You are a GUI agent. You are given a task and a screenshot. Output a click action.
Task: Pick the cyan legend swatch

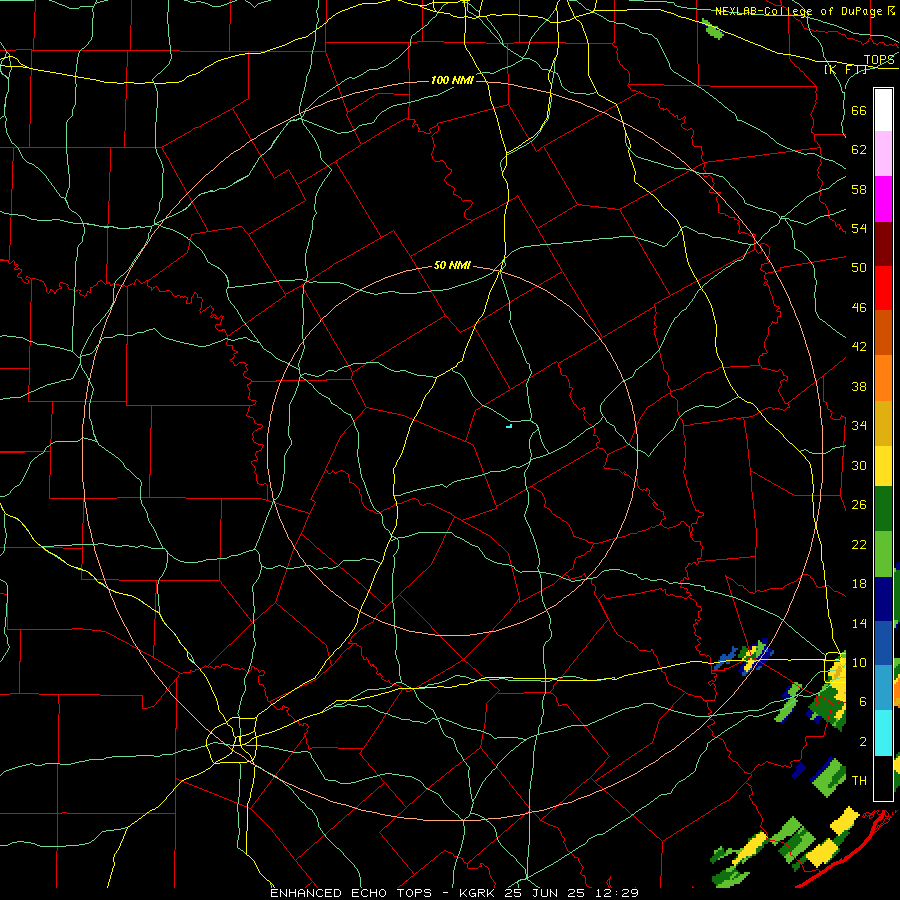tap(883, 732)
